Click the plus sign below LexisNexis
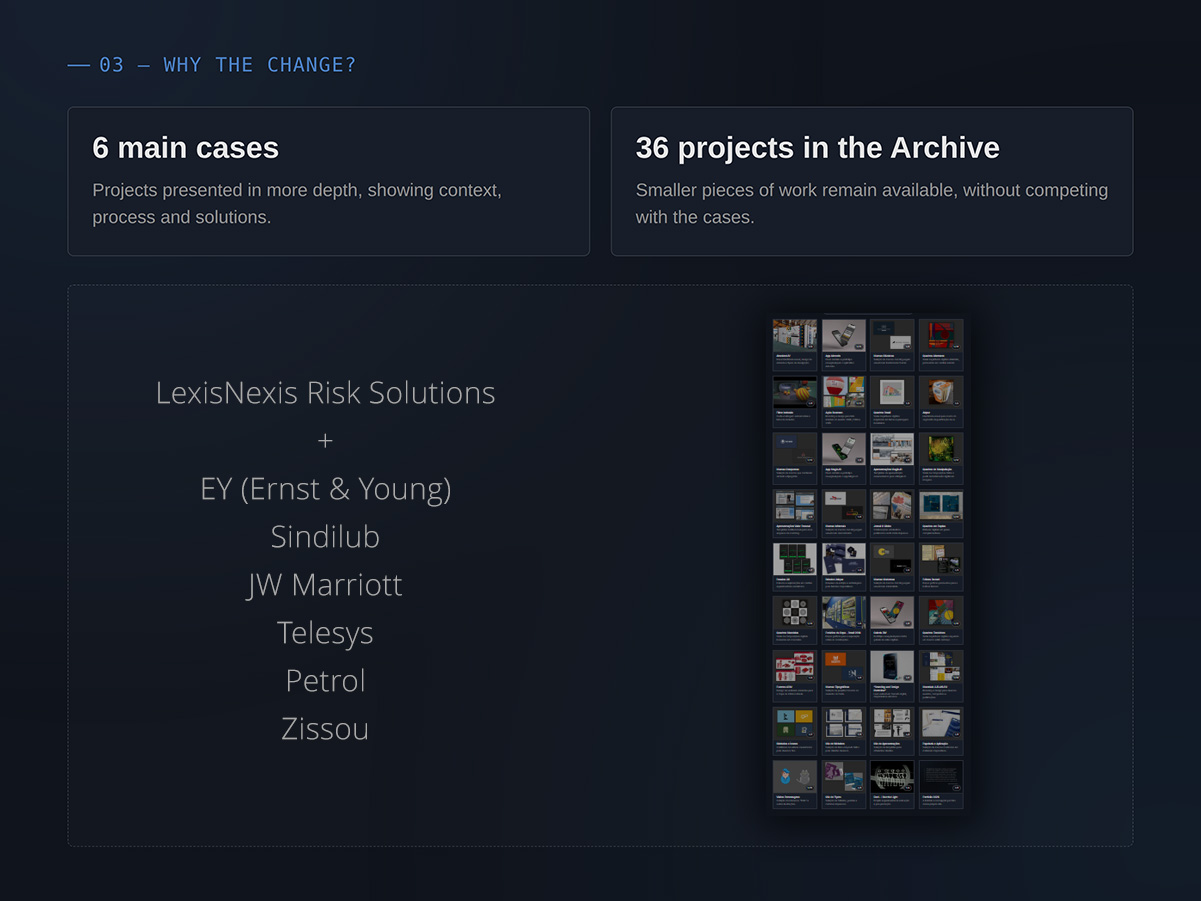This screenshot has height=901, width=1201. (x=325, y=440)
